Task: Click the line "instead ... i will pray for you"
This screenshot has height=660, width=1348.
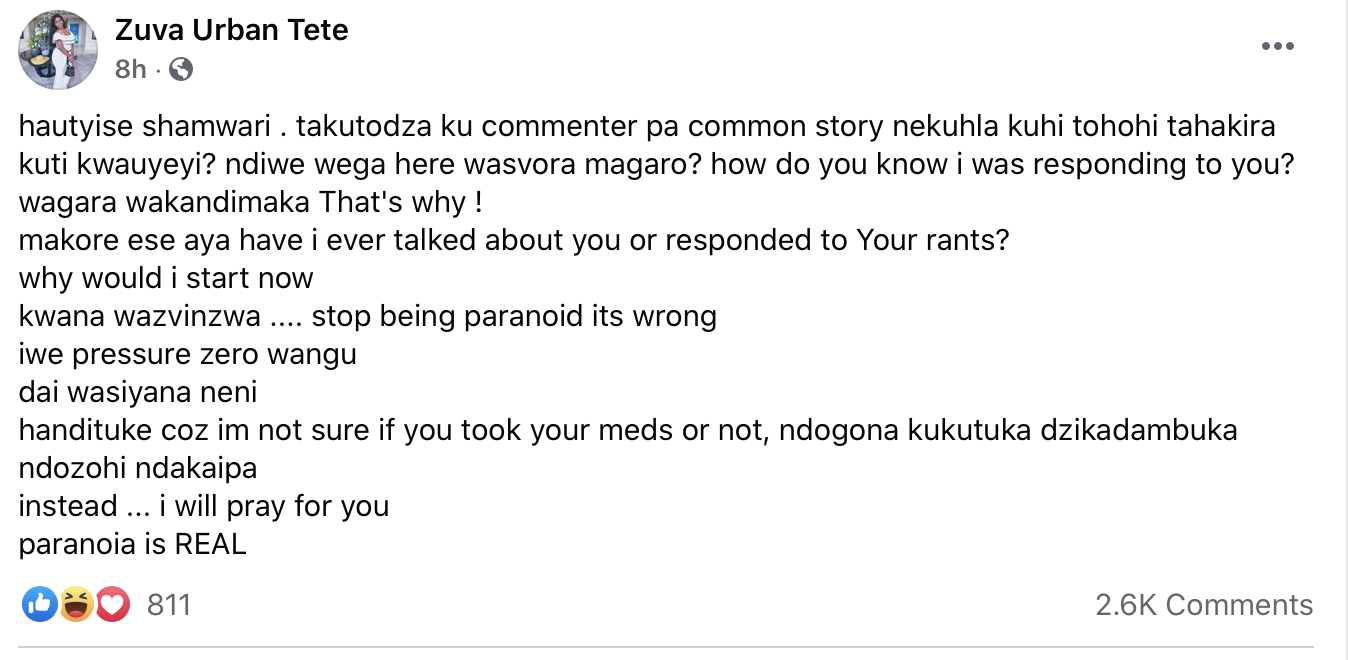Action: [204, 506]
